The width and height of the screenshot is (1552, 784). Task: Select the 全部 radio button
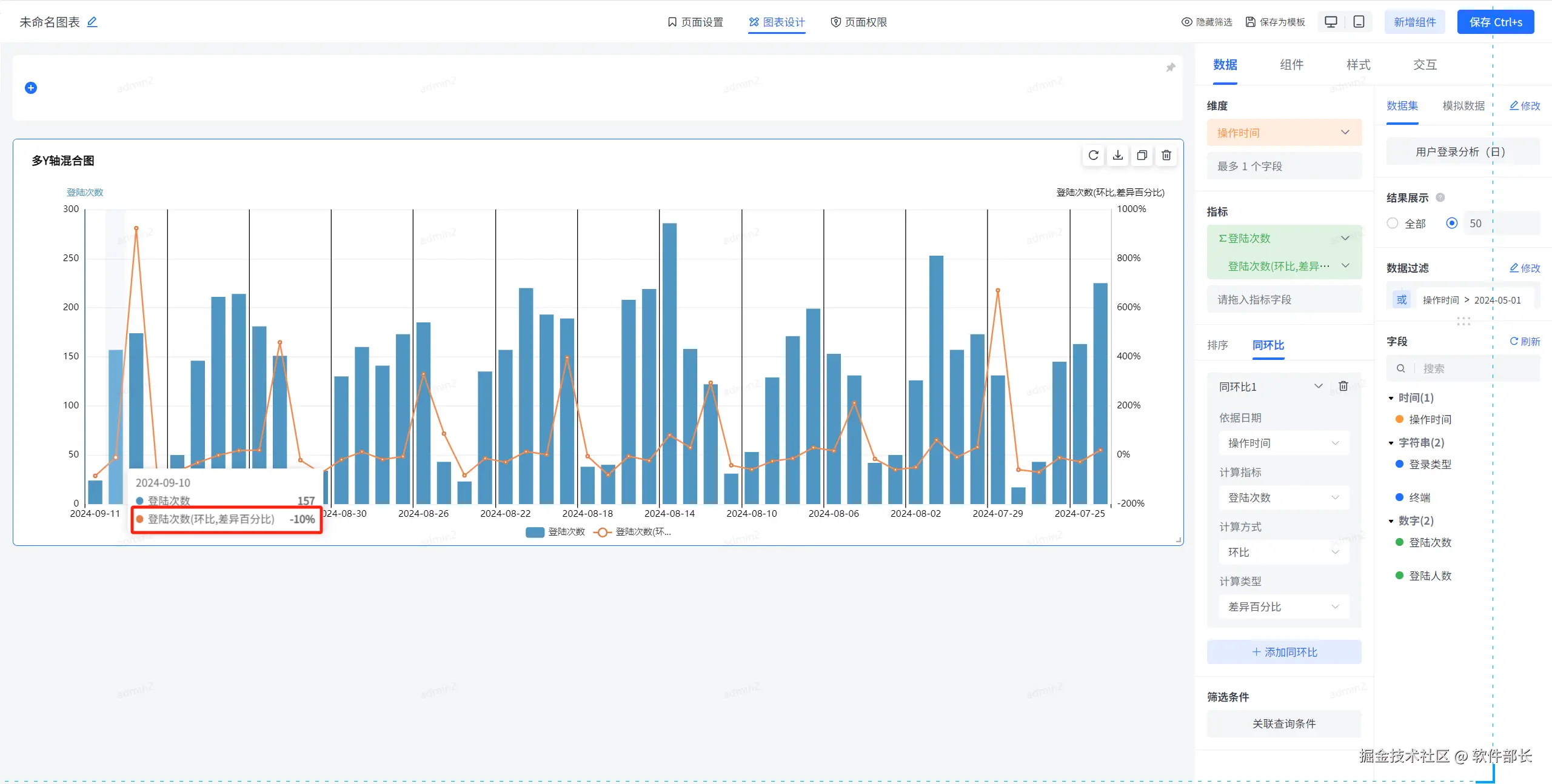click(x=1393, y=224)
